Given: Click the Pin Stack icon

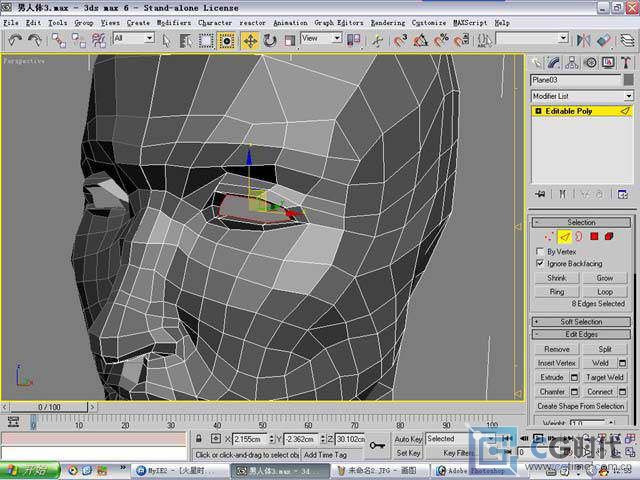Looking at the screenshot, I should (x=540, y=194).
